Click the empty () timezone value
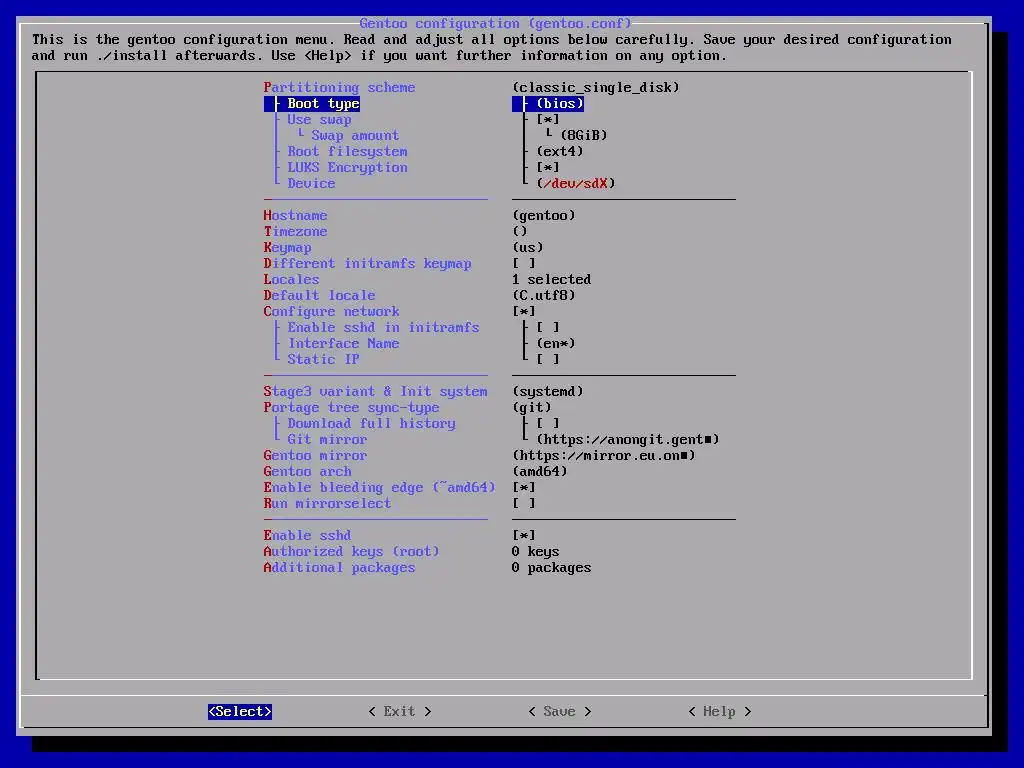This screenshot has height=768, width=1024. [520, 231]
